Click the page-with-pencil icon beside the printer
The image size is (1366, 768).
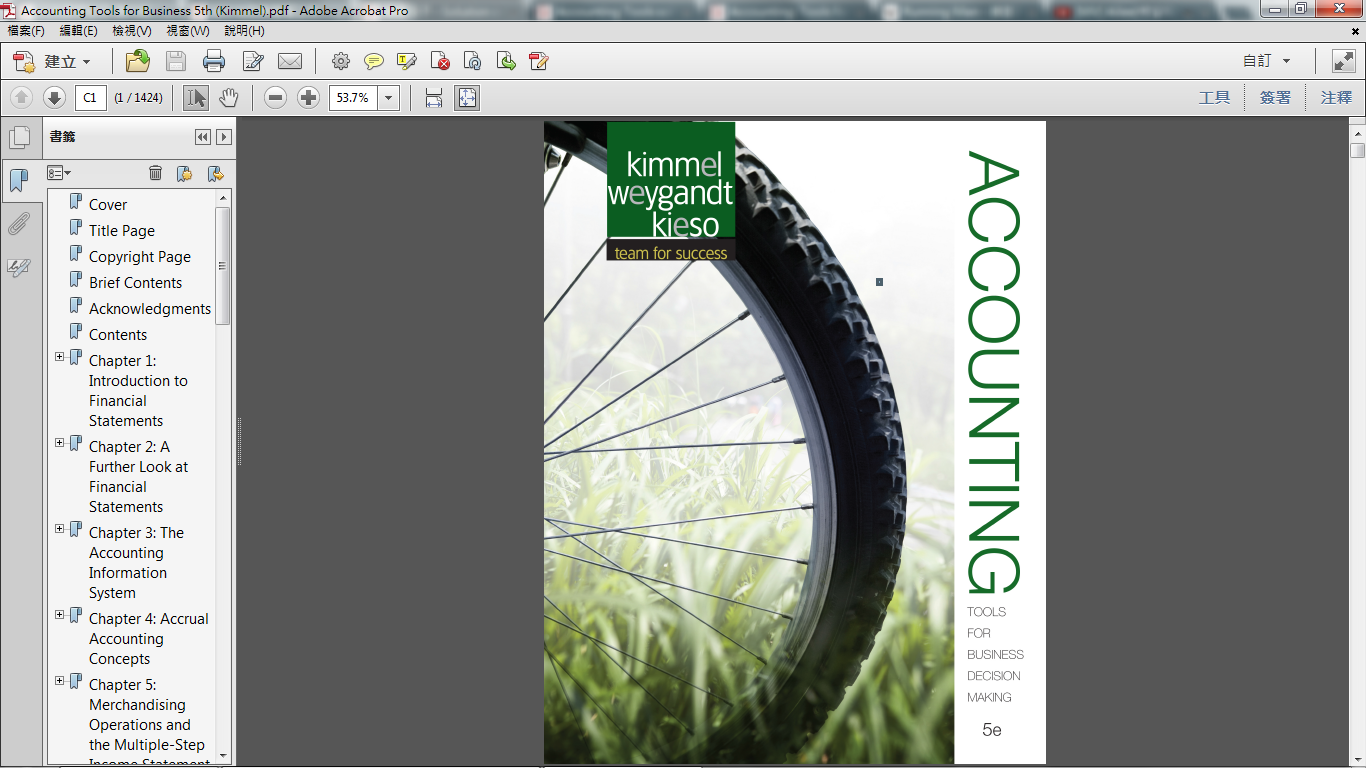[253, 61]
